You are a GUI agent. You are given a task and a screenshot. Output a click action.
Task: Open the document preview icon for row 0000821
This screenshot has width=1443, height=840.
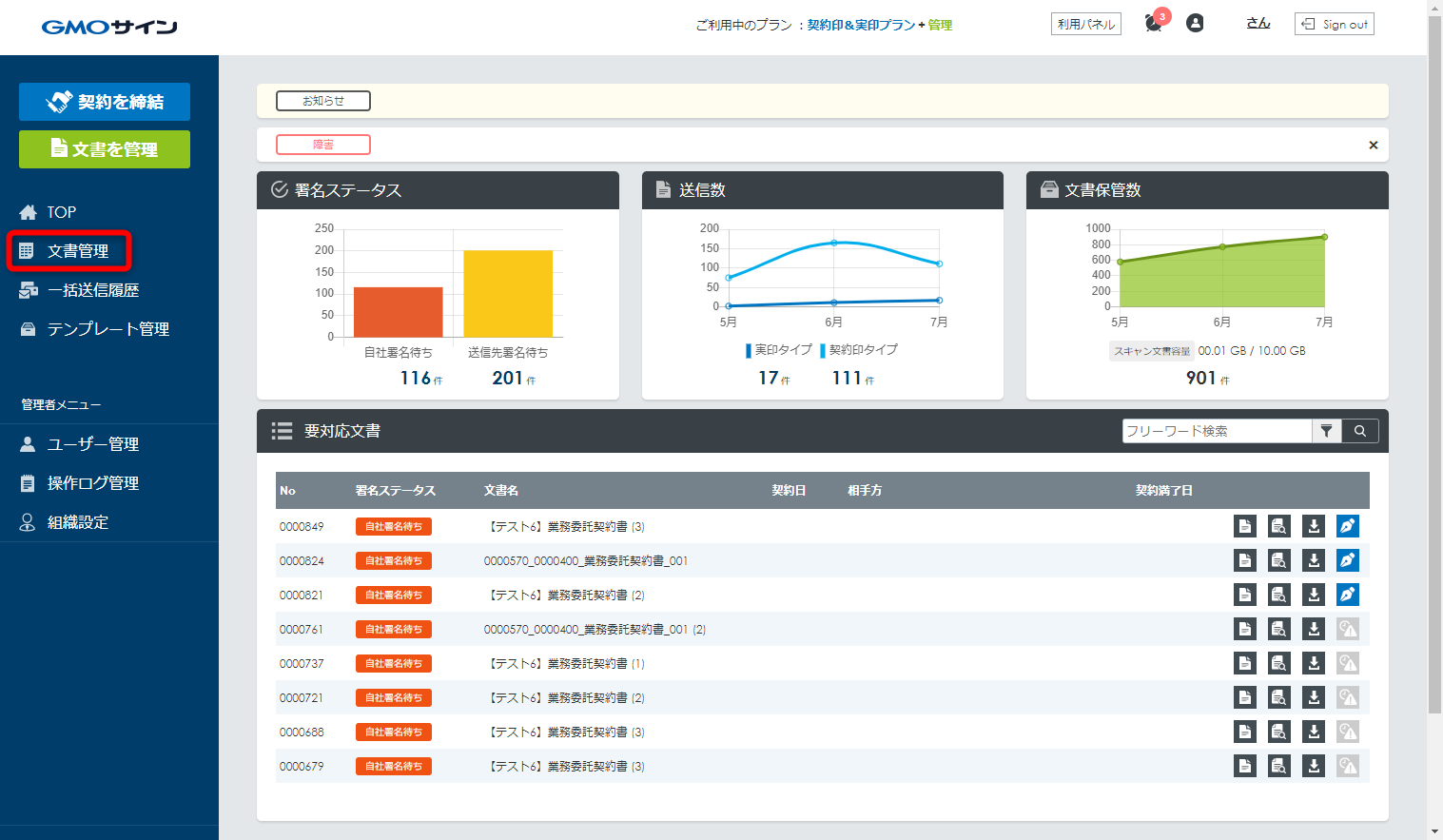pos(1278,595)
